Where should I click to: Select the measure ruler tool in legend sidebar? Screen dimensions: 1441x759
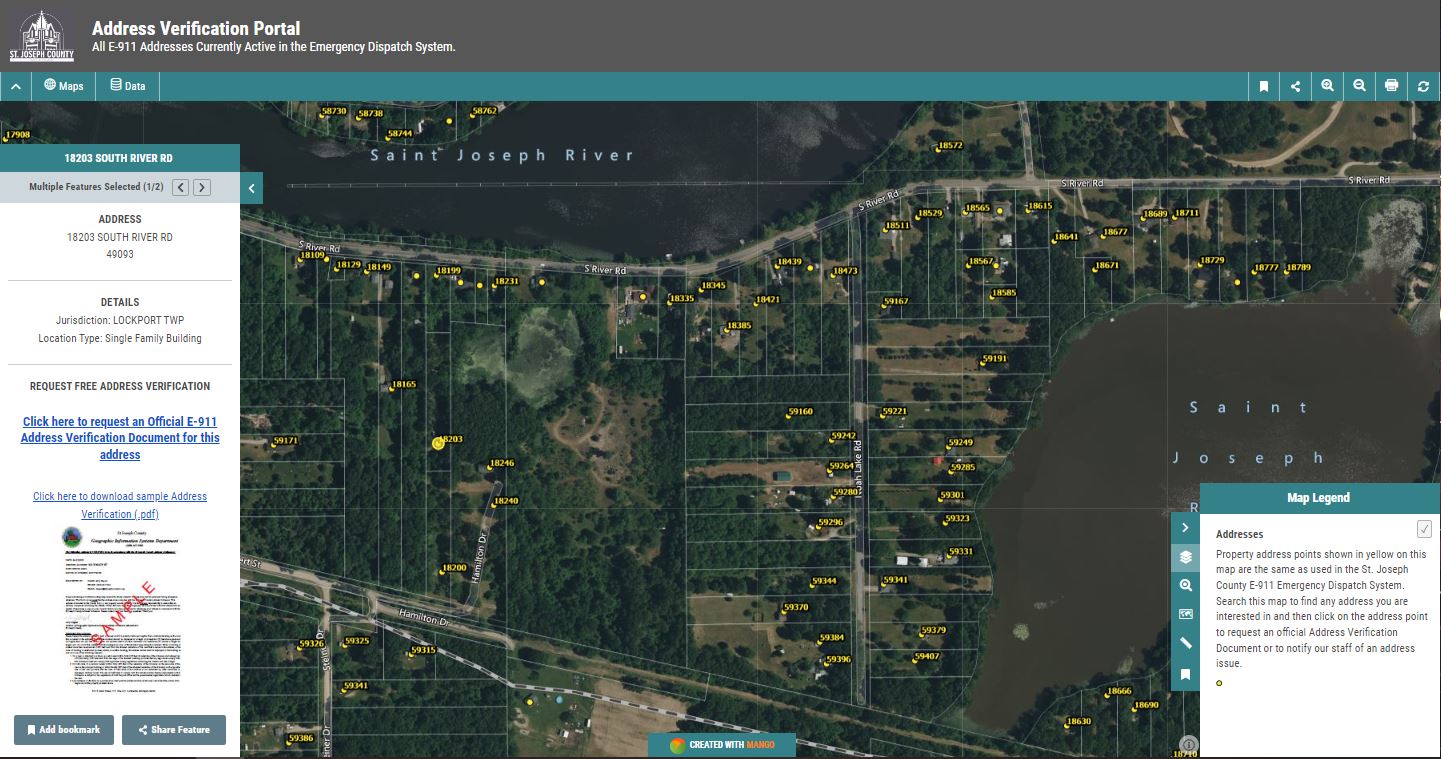tap(1185, 644)
